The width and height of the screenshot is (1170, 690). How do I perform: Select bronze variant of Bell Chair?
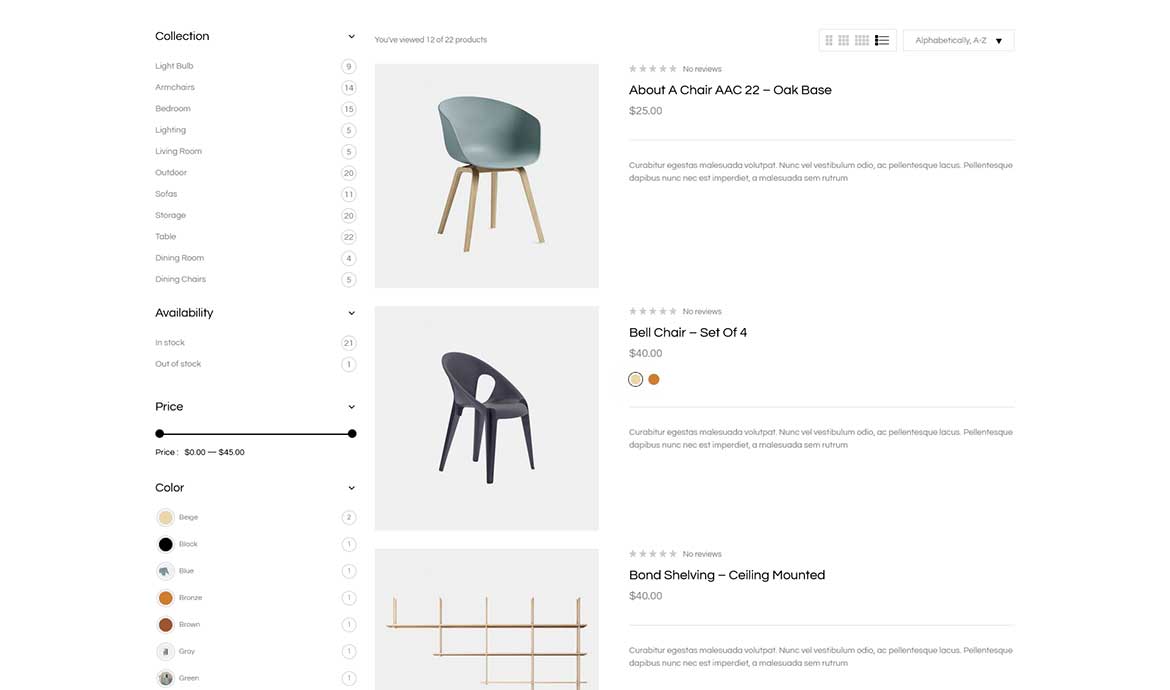654,379
